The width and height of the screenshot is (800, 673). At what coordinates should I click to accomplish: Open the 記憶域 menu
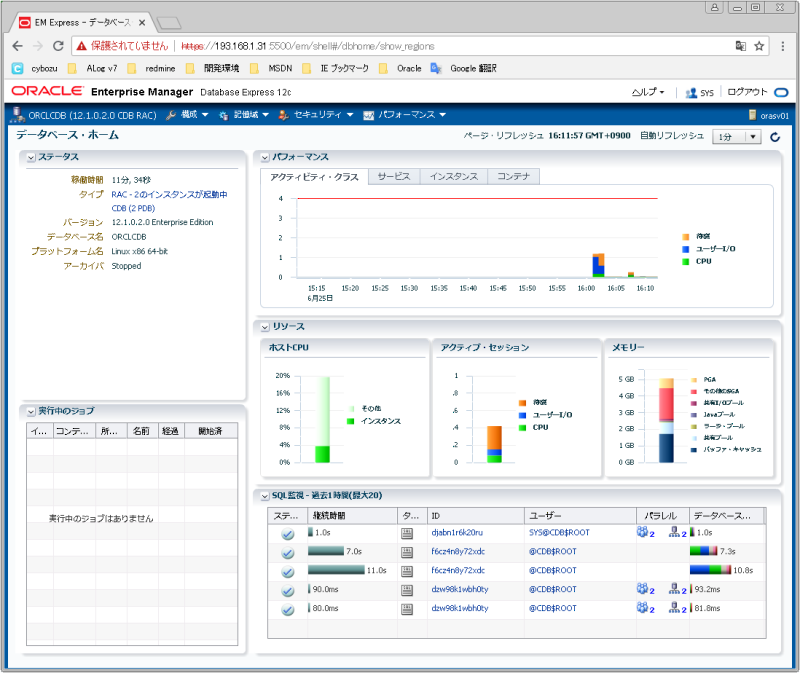[244, 115]
